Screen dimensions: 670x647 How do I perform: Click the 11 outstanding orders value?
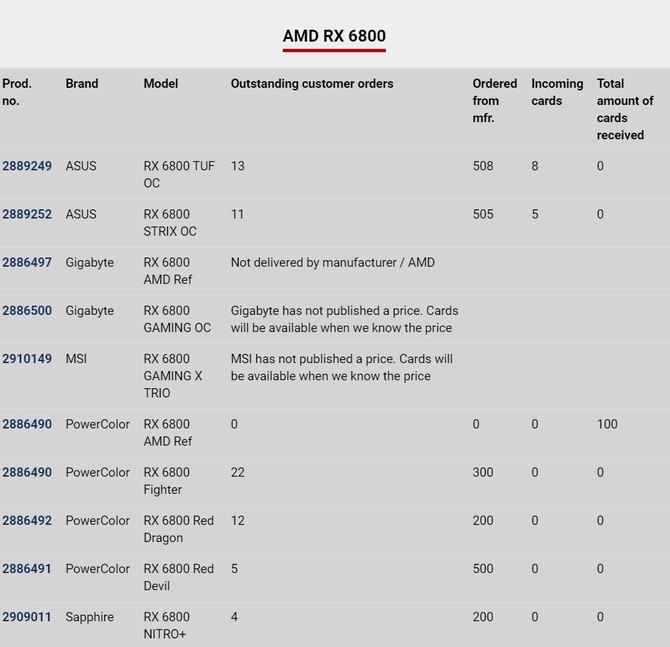coord(238,214)
